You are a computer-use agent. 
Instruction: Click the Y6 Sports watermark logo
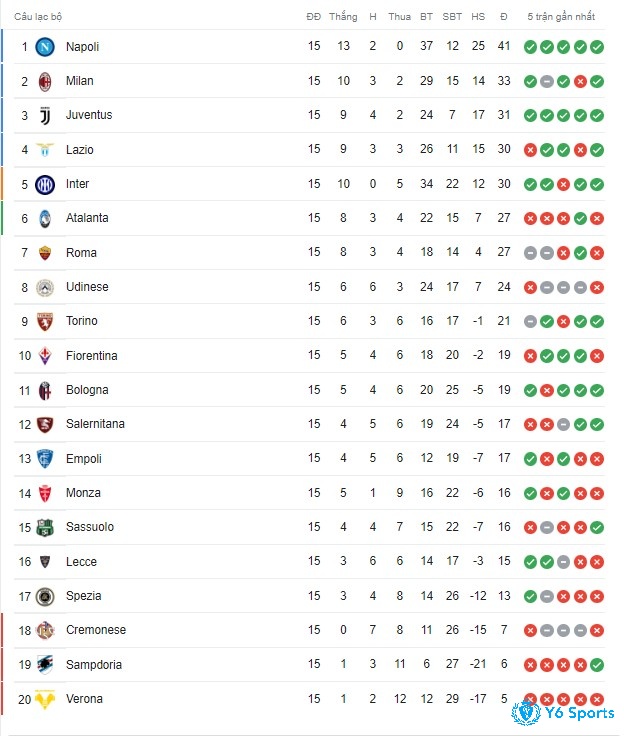(x=563, y=713)
